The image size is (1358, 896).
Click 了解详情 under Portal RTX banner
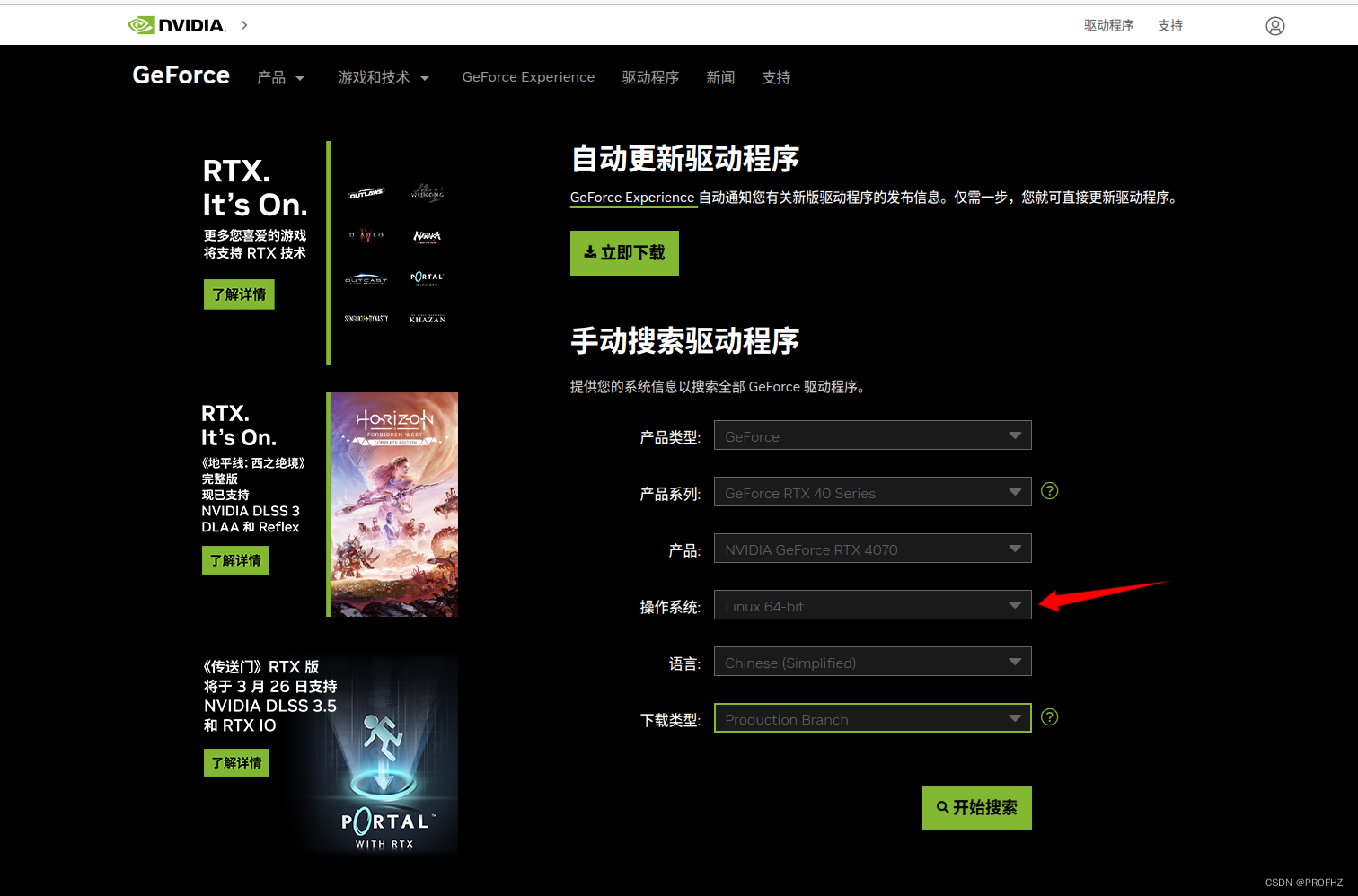(236, 763)
